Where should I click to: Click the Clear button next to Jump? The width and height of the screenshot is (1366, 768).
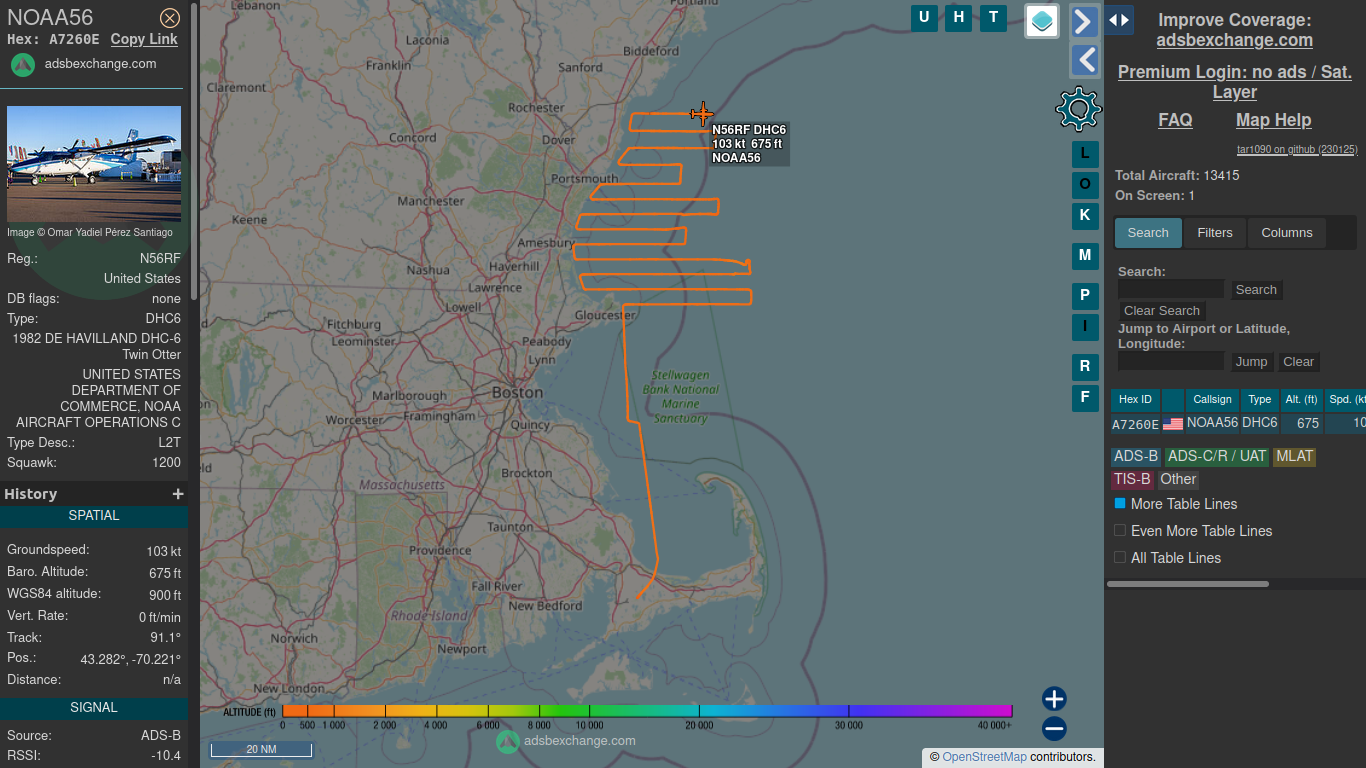point(1299,362)
